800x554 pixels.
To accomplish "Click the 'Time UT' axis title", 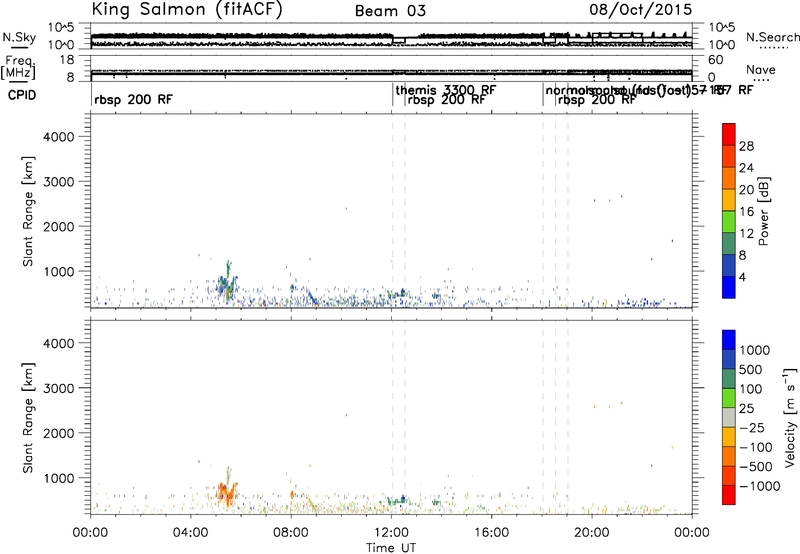I will (391, 548).
